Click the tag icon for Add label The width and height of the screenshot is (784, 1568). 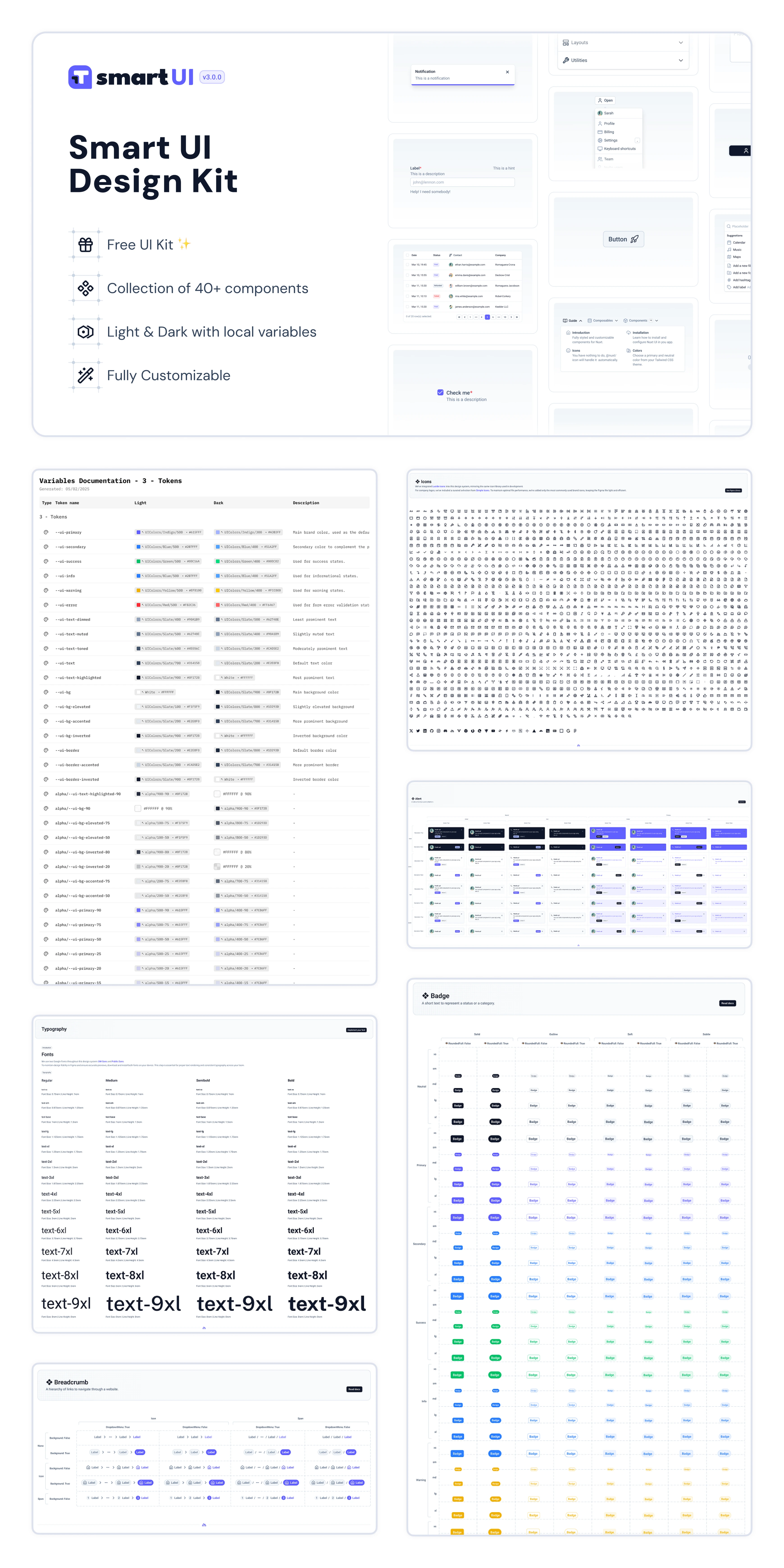point(729,287)
